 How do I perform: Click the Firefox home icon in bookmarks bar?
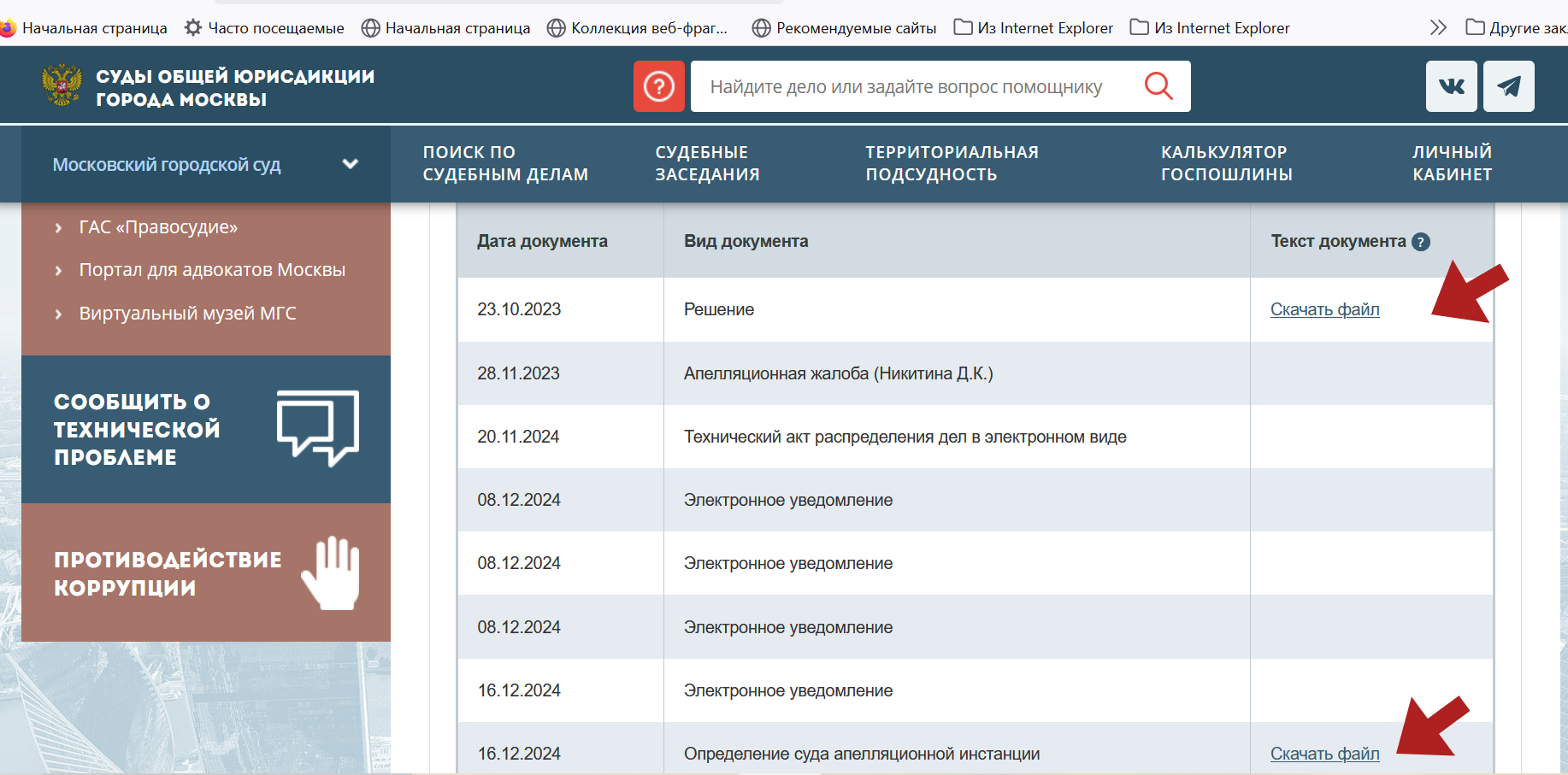point(9,27)
